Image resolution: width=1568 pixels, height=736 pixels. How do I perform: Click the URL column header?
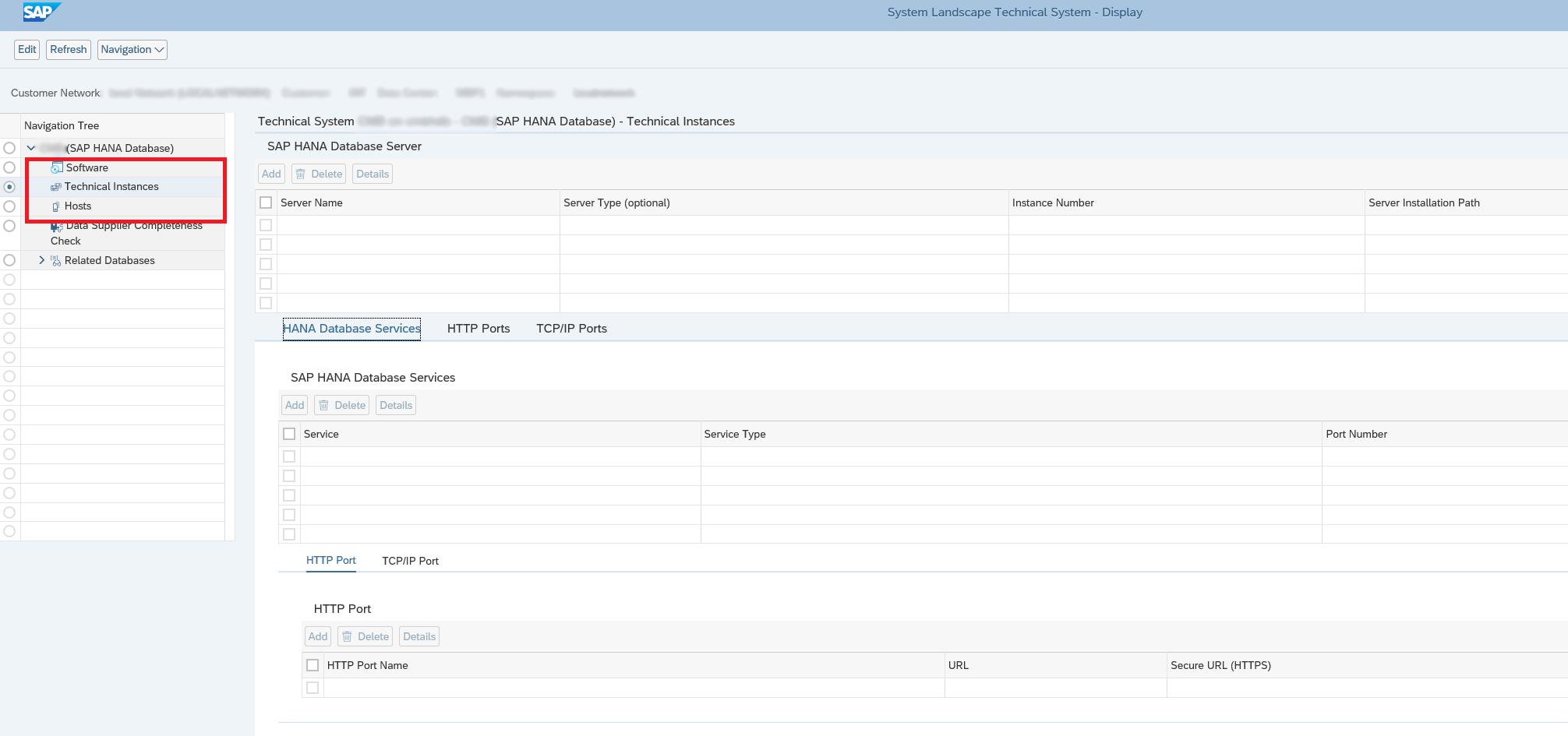[1055, 665]
